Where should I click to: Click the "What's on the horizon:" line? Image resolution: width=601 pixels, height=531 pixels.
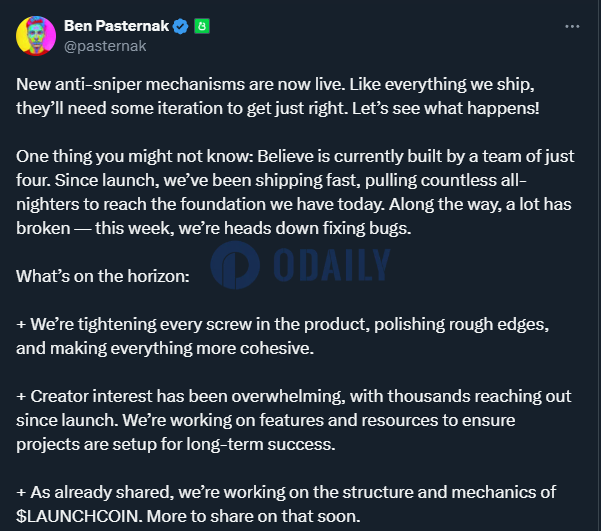[x=103, y=276]
